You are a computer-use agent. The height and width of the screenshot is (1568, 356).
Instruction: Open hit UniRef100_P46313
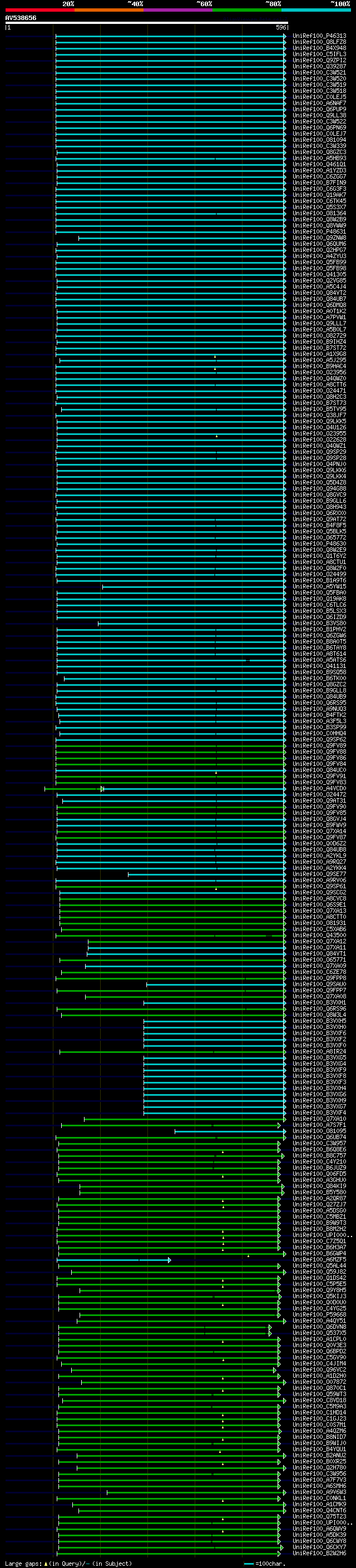pos(319,36)
